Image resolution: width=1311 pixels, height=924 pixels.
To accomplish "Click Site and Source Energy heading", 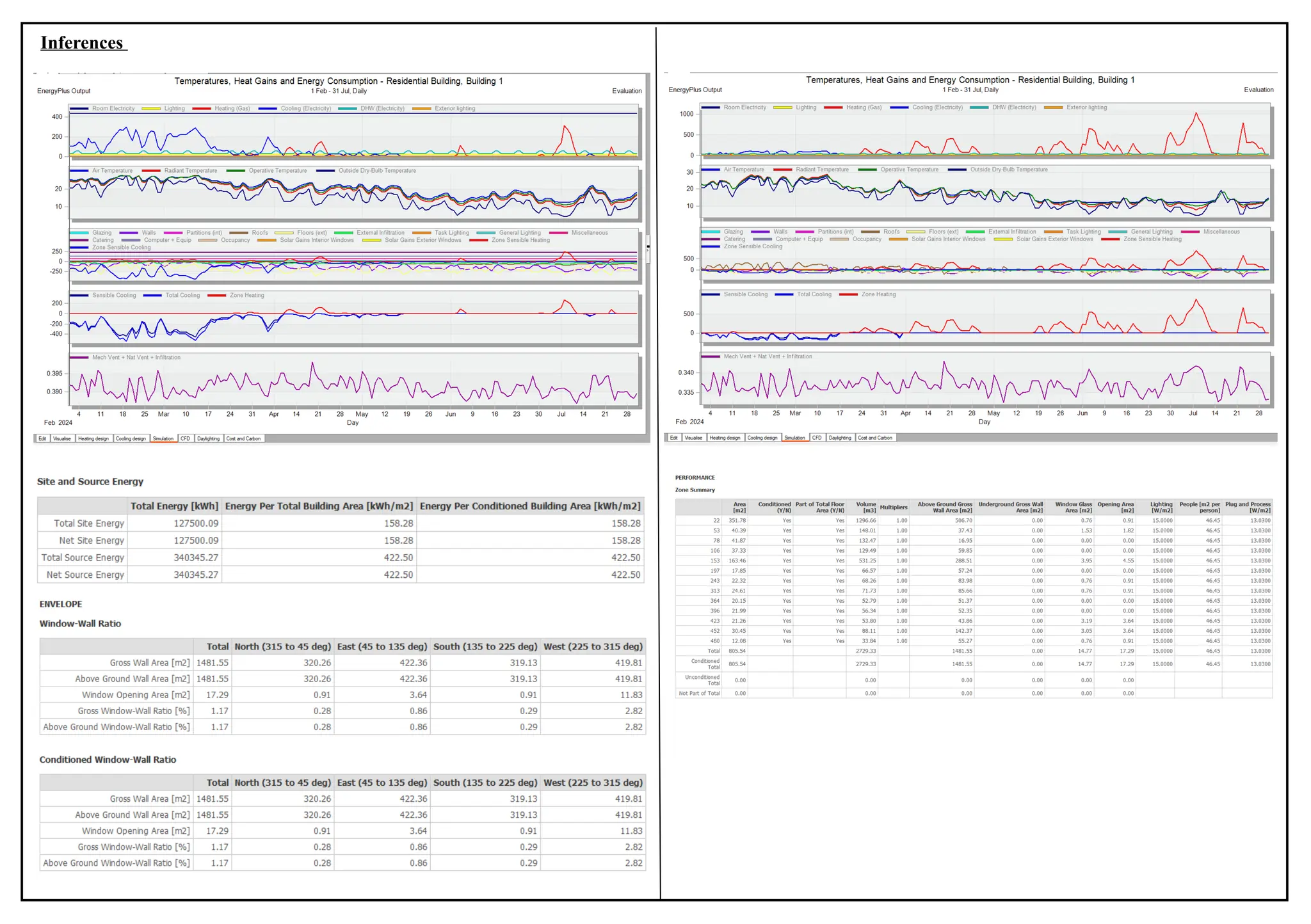I will click(90, 482).
